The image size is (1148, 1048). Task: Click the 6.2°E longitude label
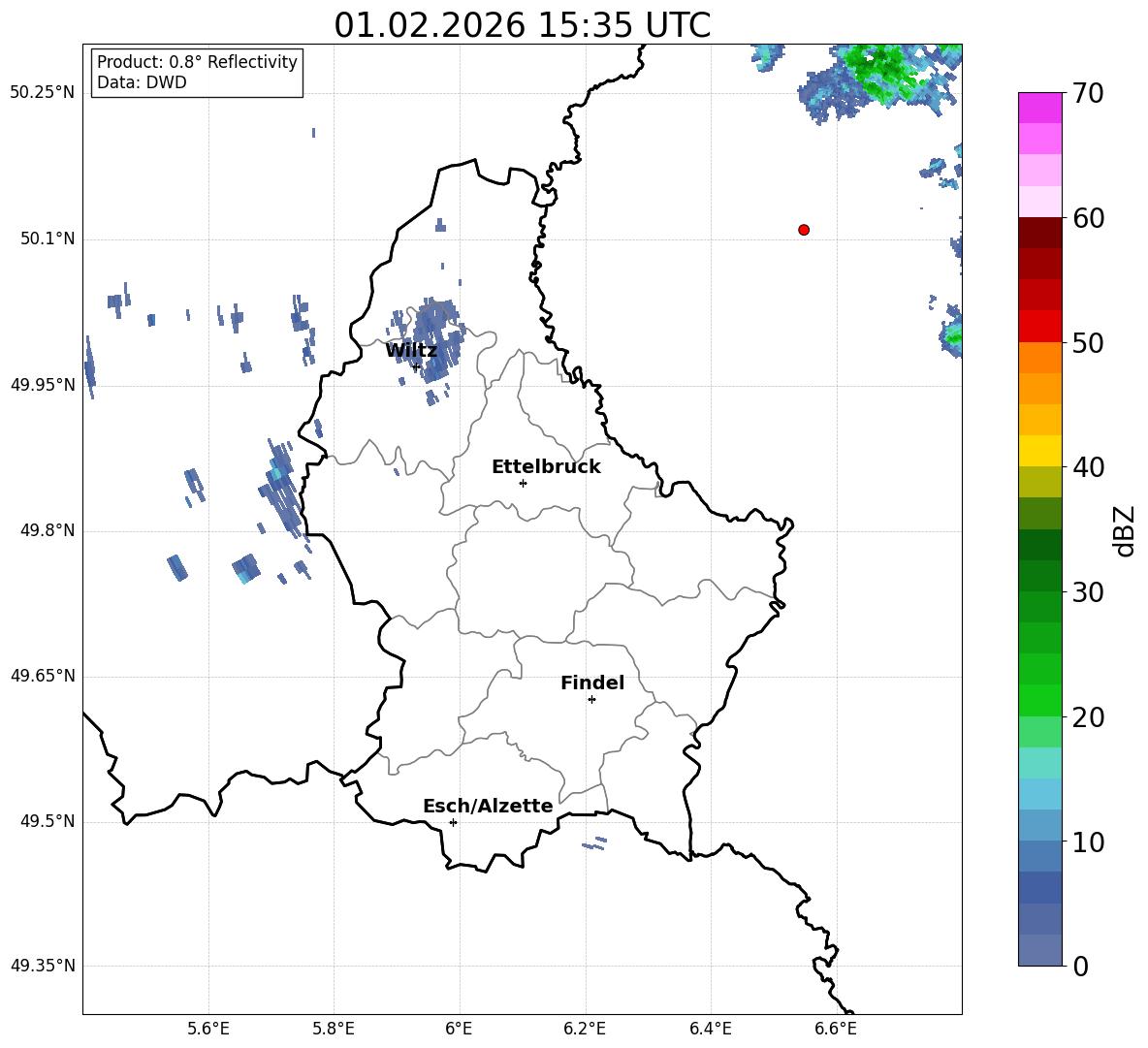[585, 1029]
